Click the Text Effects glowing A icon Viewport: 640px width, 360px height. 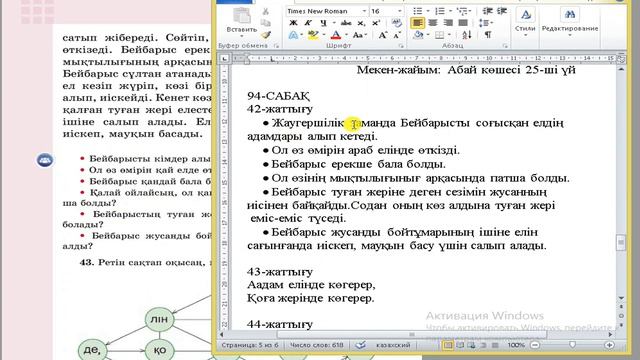tap(293, 36)
